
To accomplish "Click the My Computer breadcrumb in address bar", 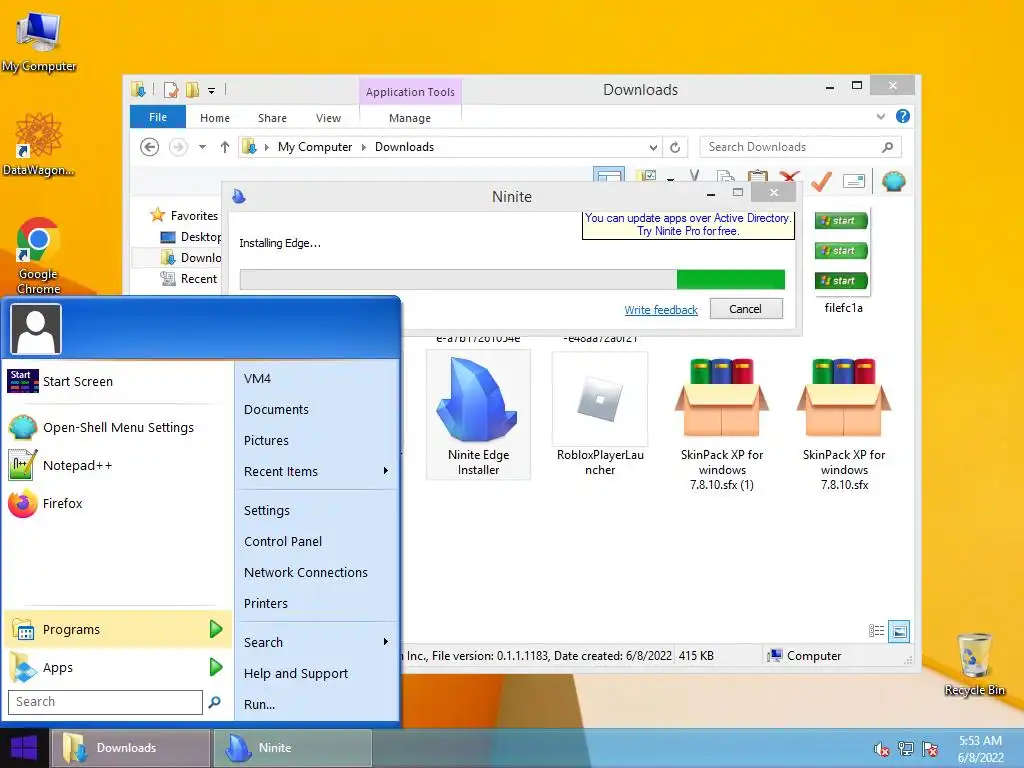I will coord(315,147).
